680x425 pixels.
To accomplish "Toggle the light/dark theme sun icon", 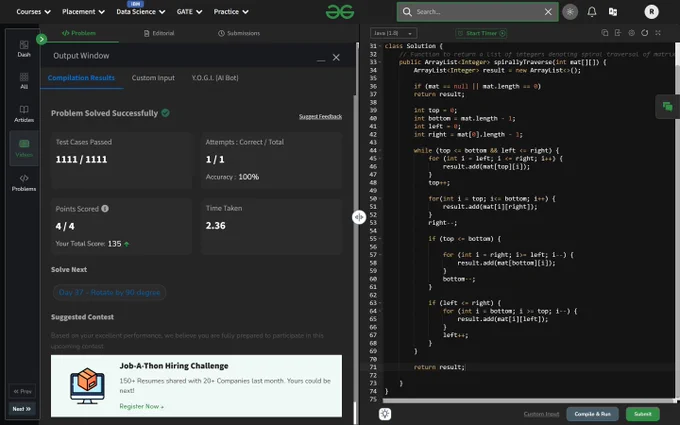I will [570, 12].
